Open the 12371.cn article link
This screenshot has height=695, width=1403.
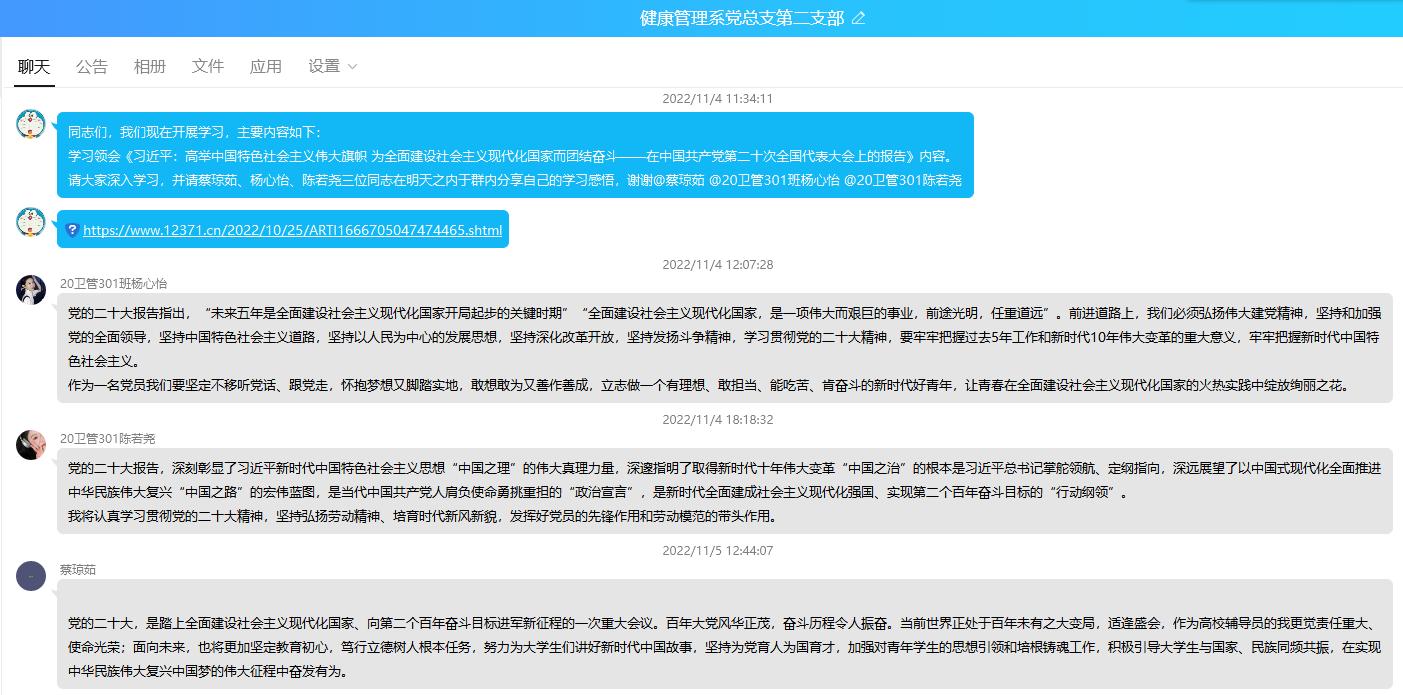pyautogui.click(x=292, y=230)
